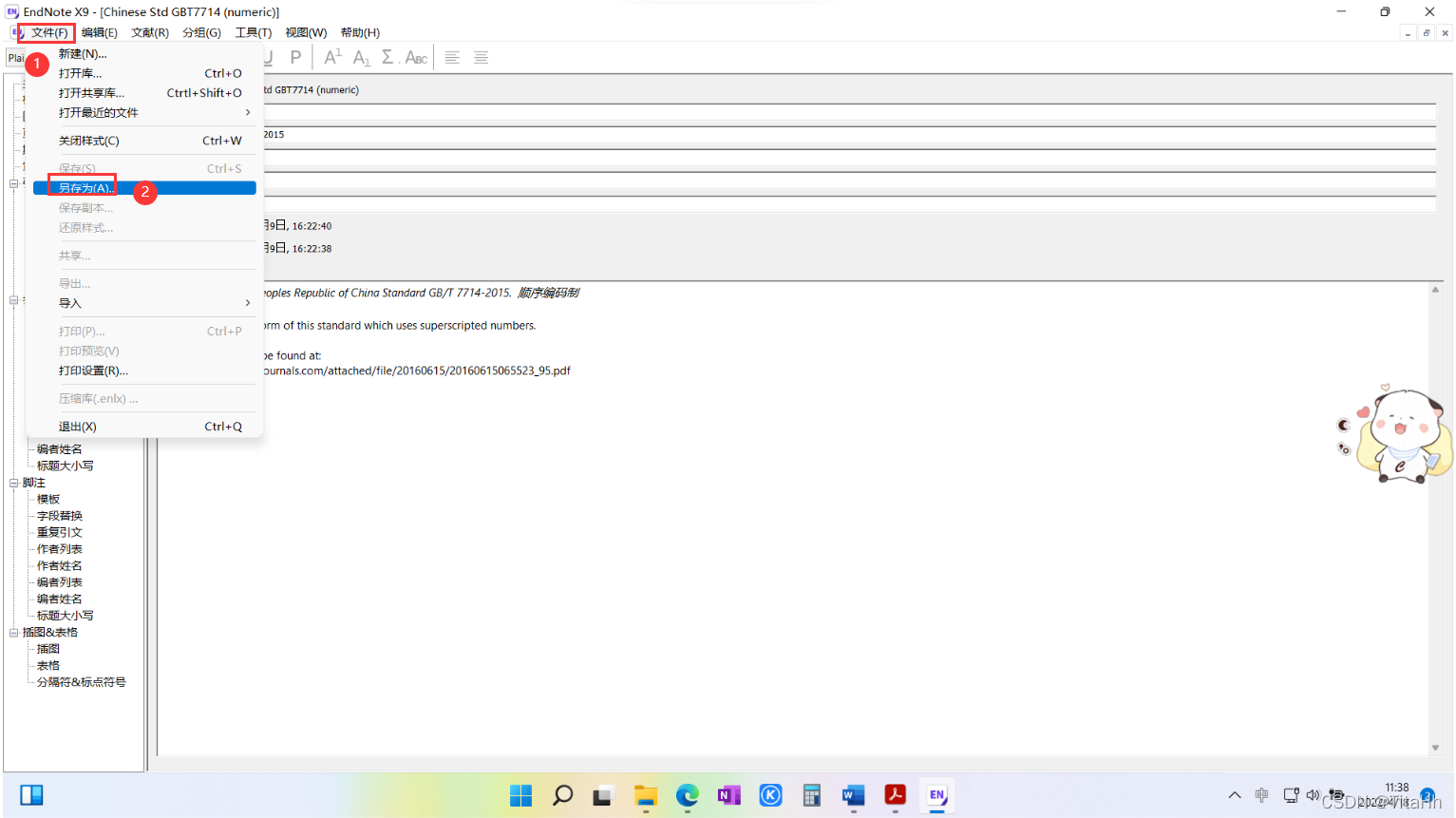
Task: Switch input method via 中 indicator
Action: point(1261,795)
